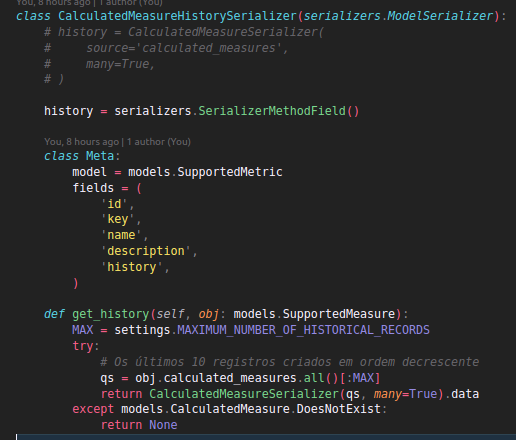Click the 'history' variable on the assignment line
Image resolution: width=516 pixels, height=440 pixels.
coord(69,111)
